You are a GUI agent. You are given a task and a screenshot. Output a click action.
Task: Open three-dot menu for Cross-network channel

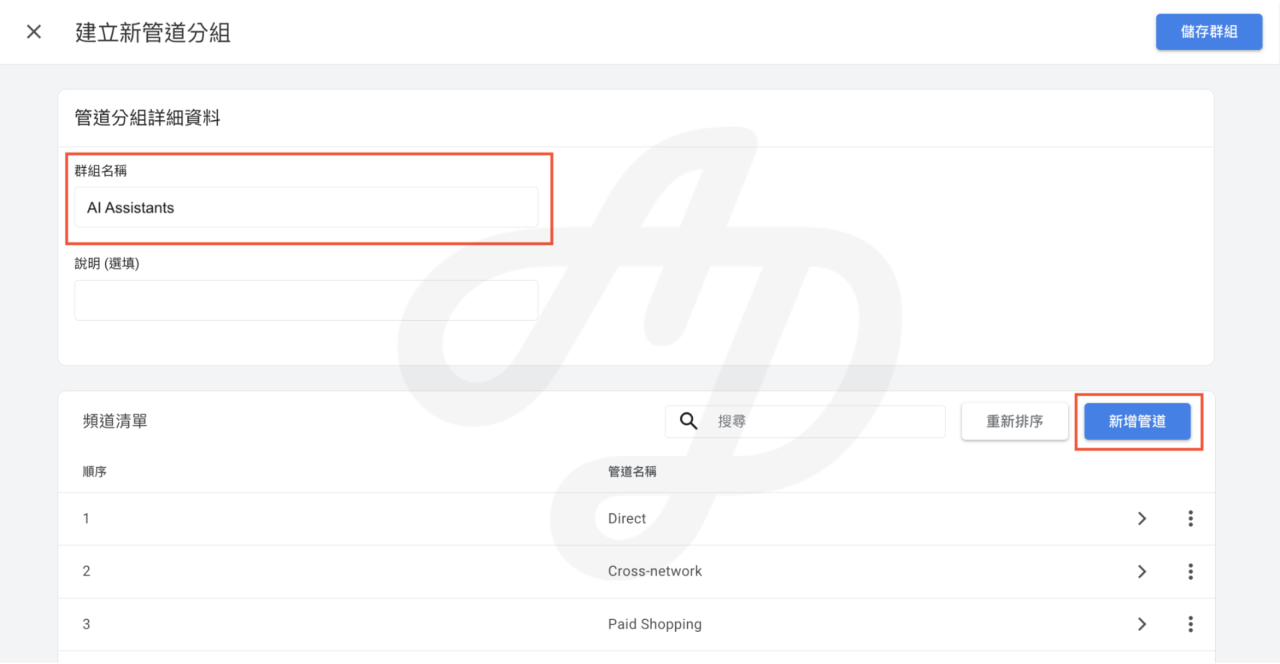1190,571
